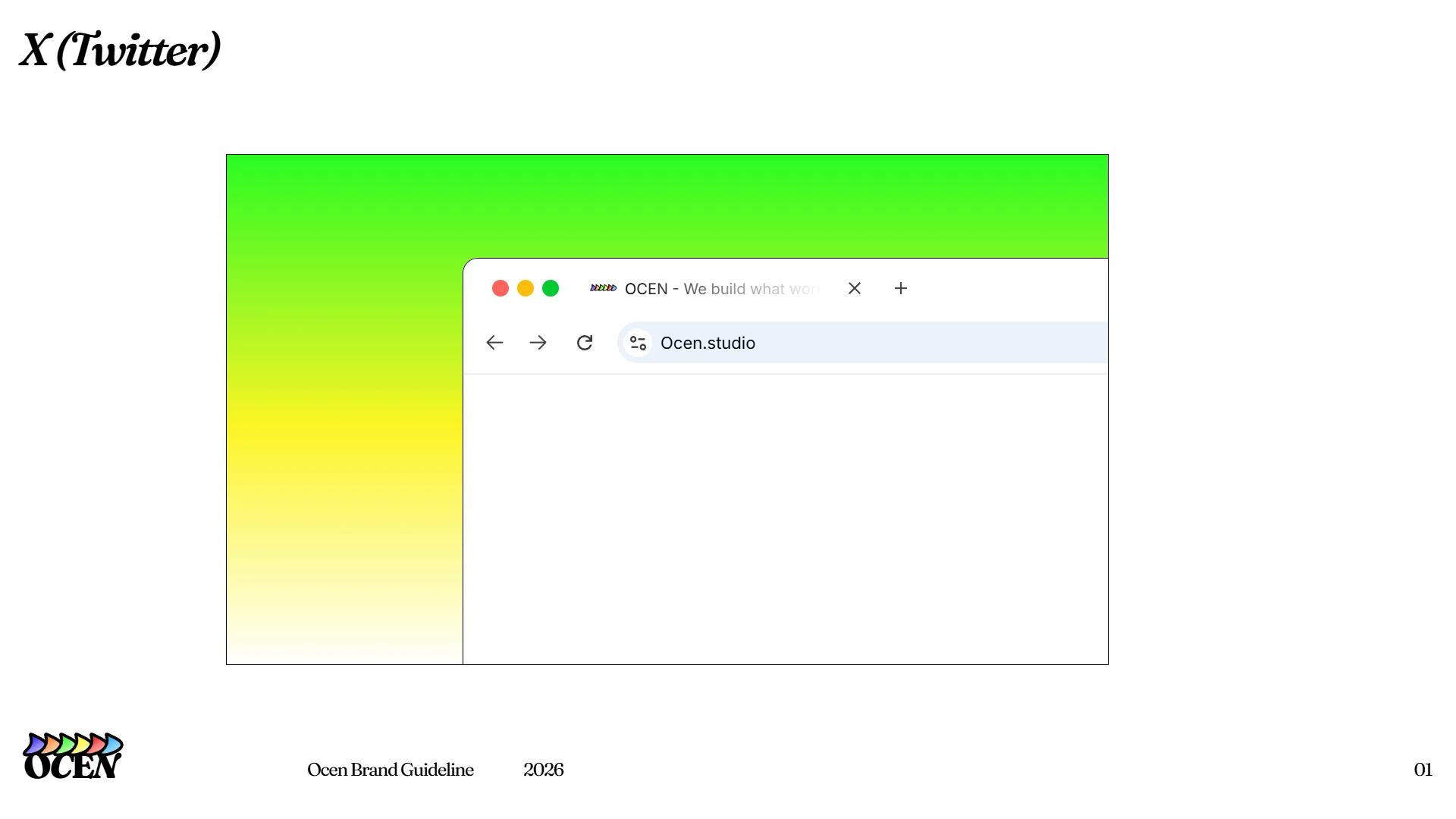
Task: Click the OCEN favicon on the tab
Action: pyautogui.click(x=604, y=288)
